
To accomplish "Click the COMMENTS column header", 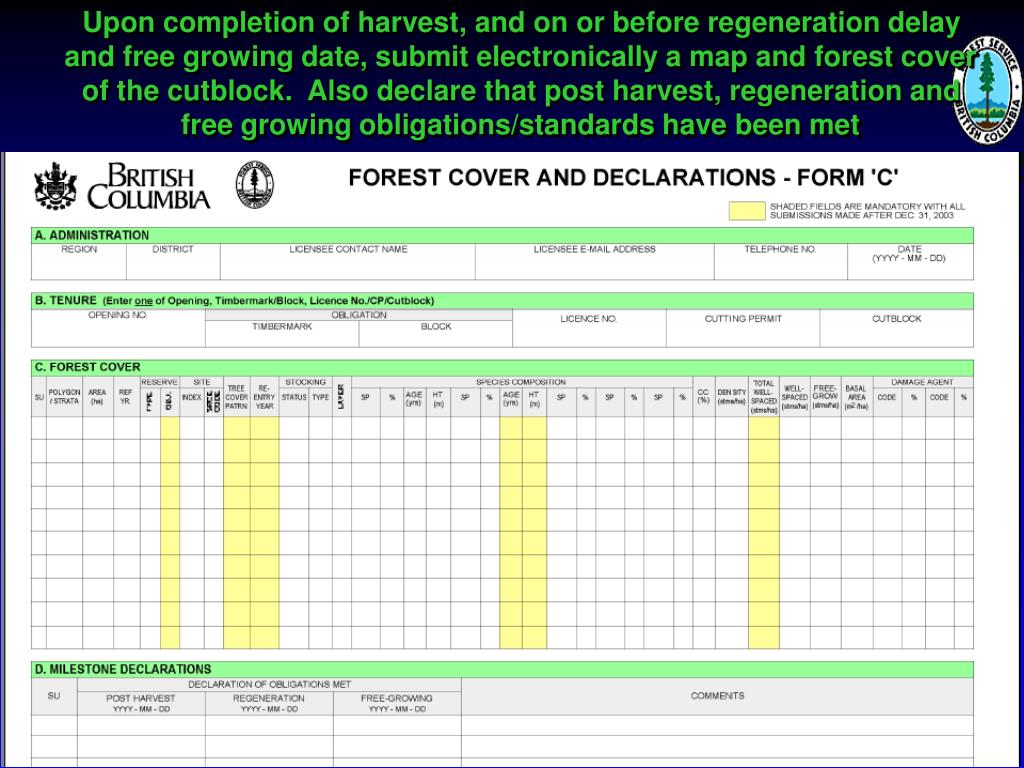I will [717, 696].
